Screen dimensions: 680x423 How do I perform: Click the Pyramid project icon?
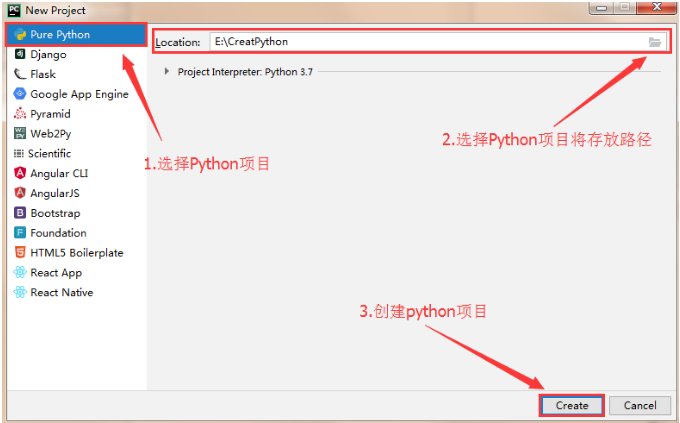tap(20, 114)
